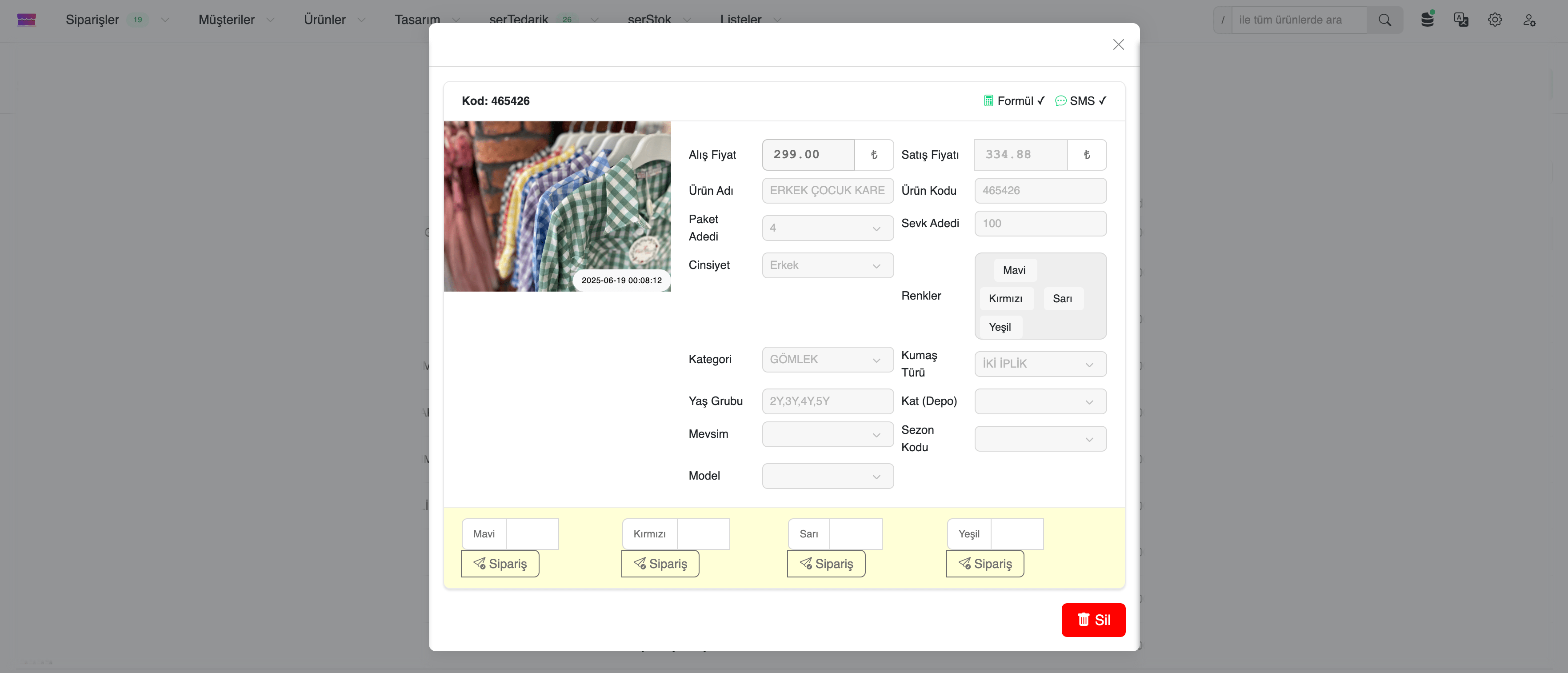
Task: Click the database coins icon in header
Action: (x=1427, y=20)
